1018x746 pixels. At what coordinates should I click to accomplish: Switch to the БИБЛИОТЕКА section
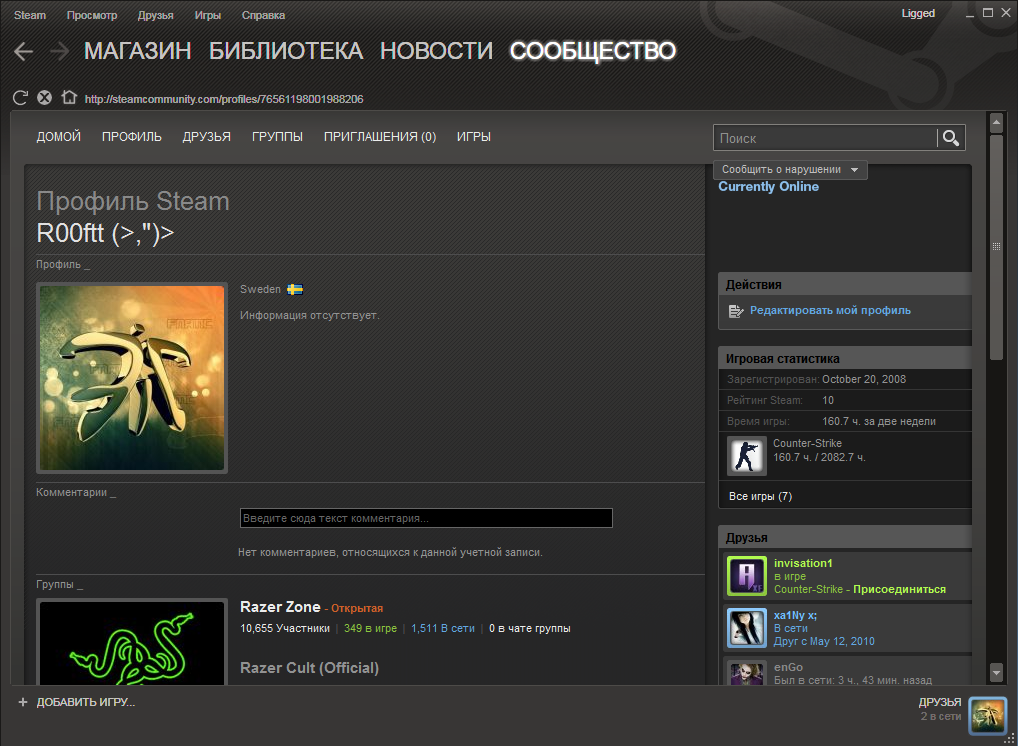pyautogui.click(x=286, y=51)
